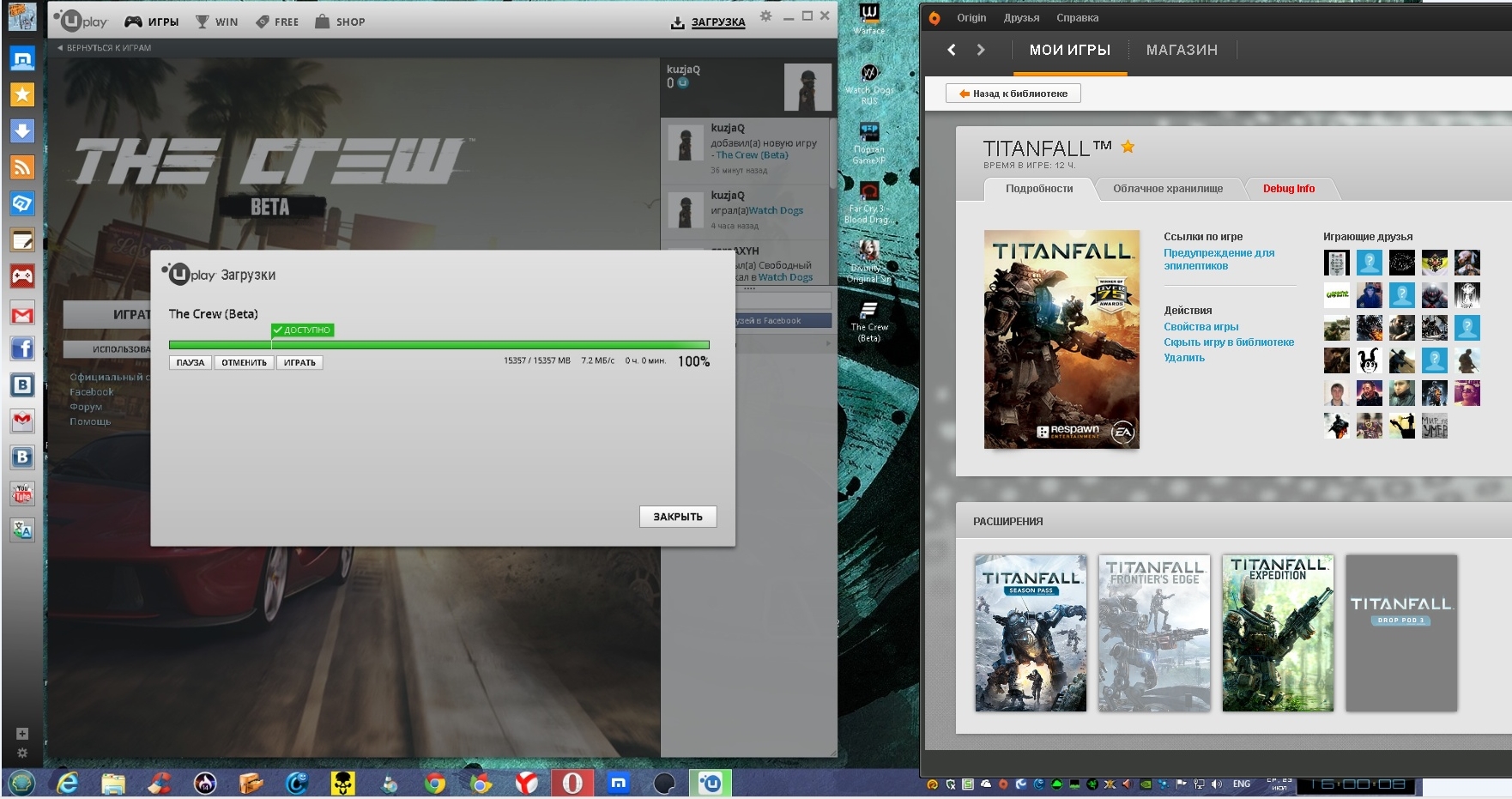
Task: Open the WIN rewards section in Uplay
Action: coord(216,21)
